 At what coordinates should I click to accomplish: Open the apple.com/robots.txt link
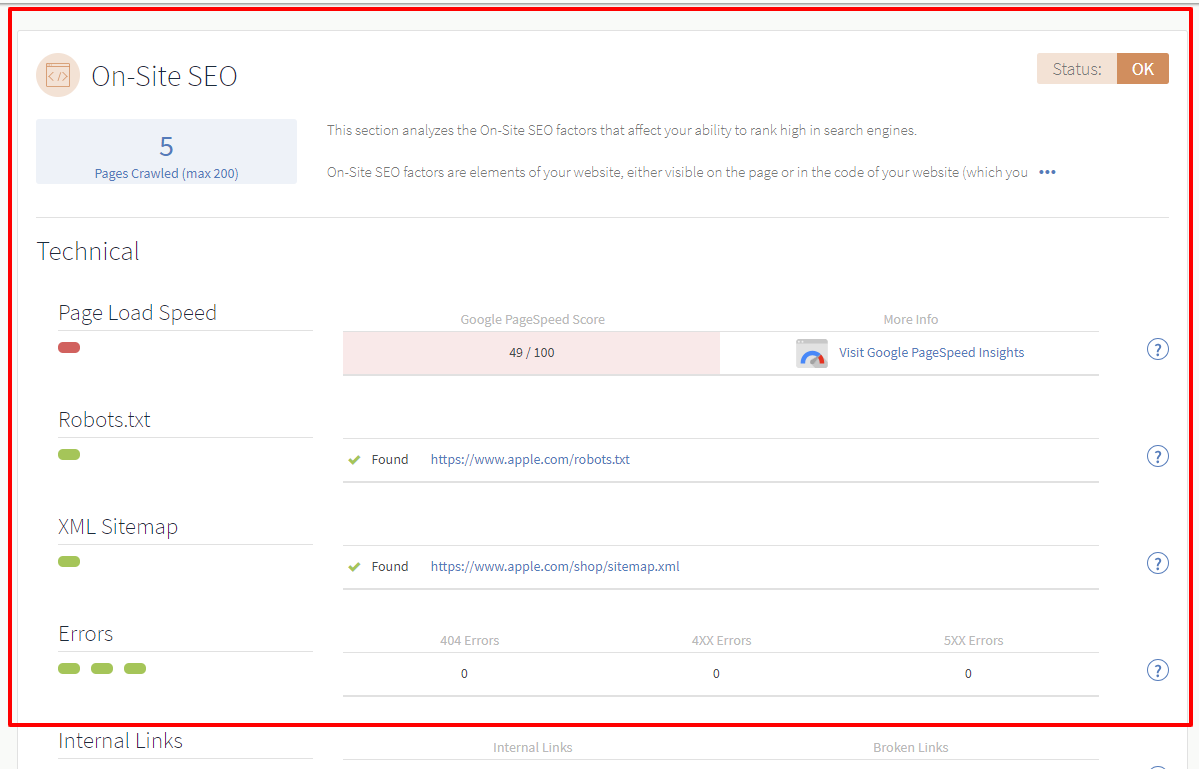(x=530, y=459)
